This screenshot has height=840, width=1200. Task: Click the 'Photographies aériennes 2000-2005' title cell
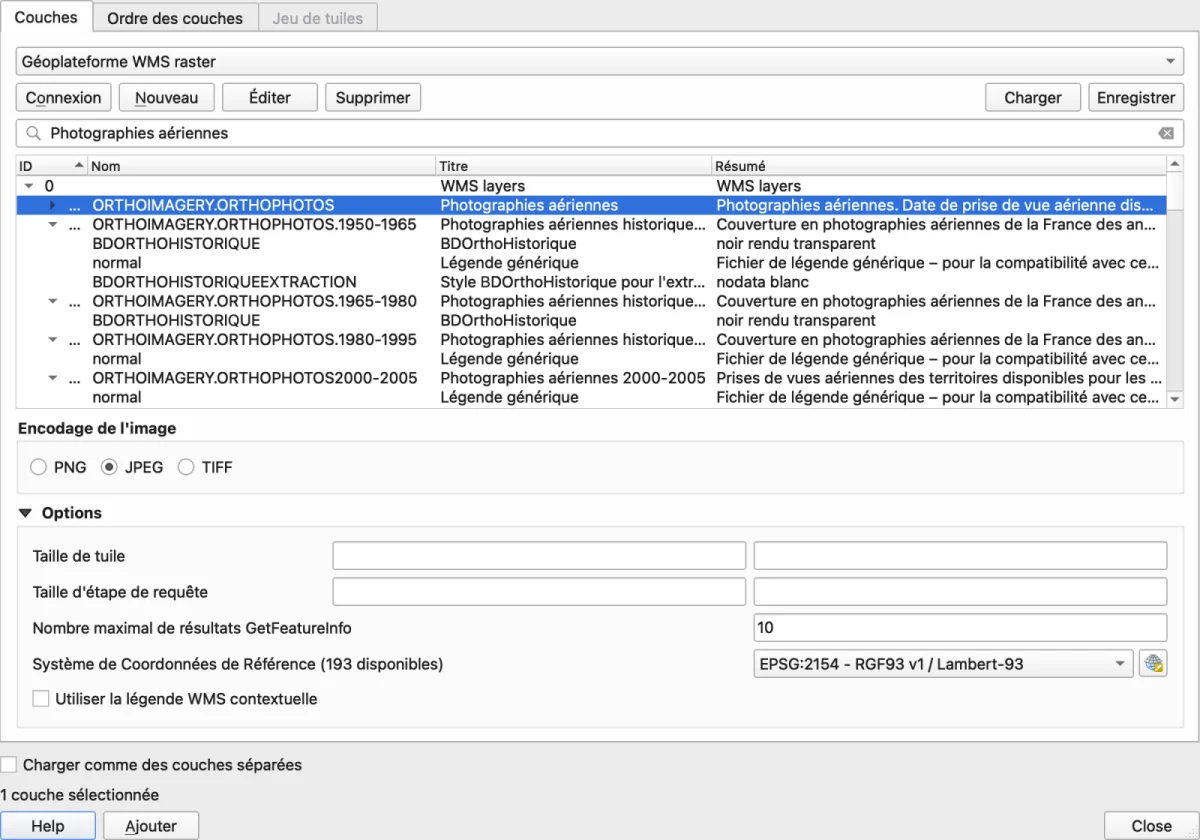click(x=573, y=378)
